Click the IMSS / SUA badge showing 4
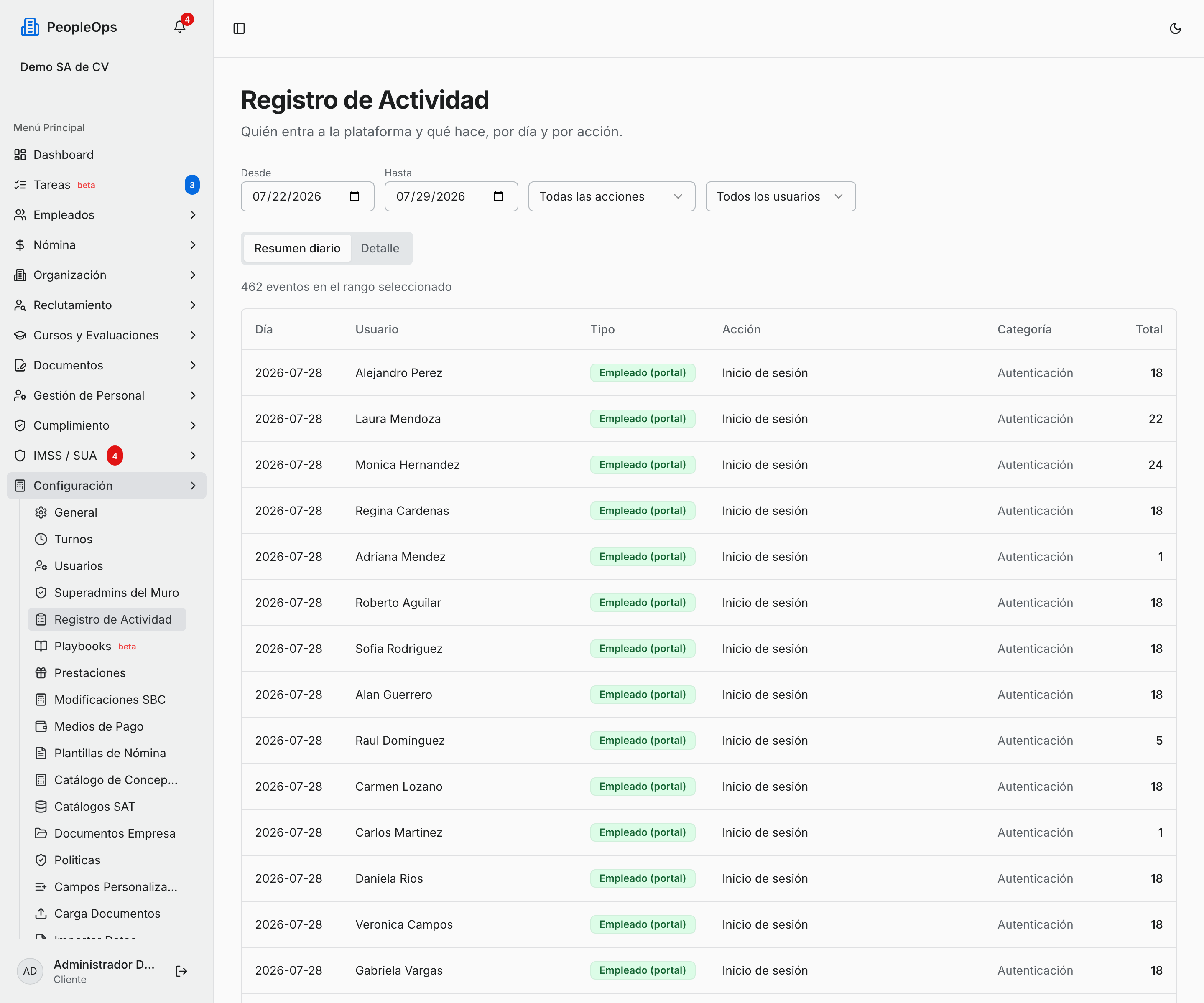Screen dimensions: 1204x1003 pyautogui.click(x=115, y=456)
